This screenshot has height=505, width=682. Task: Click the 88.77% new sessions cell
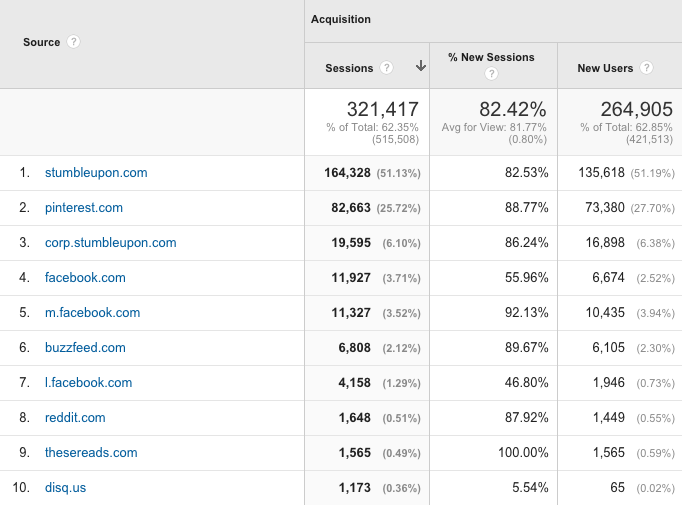(526, 207)
